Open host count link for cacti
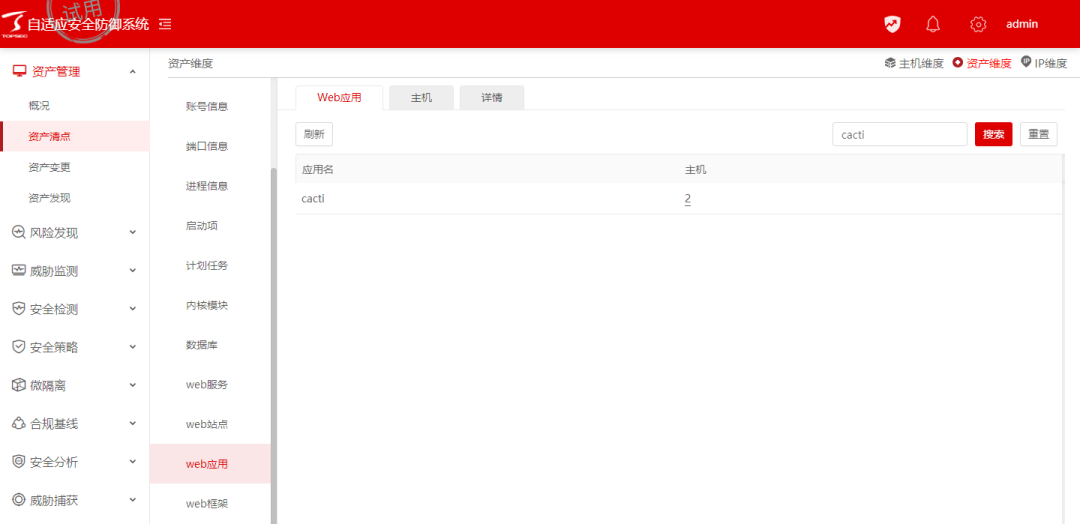The image size is (1080, 524). pos(687,199)
